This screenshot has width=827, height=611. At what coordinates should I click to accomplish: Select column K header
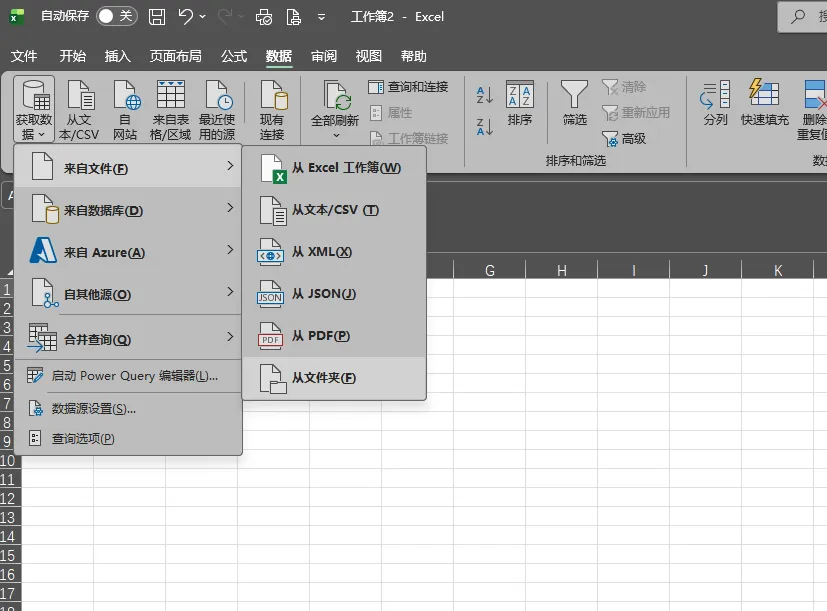click(x=777, y=271)
